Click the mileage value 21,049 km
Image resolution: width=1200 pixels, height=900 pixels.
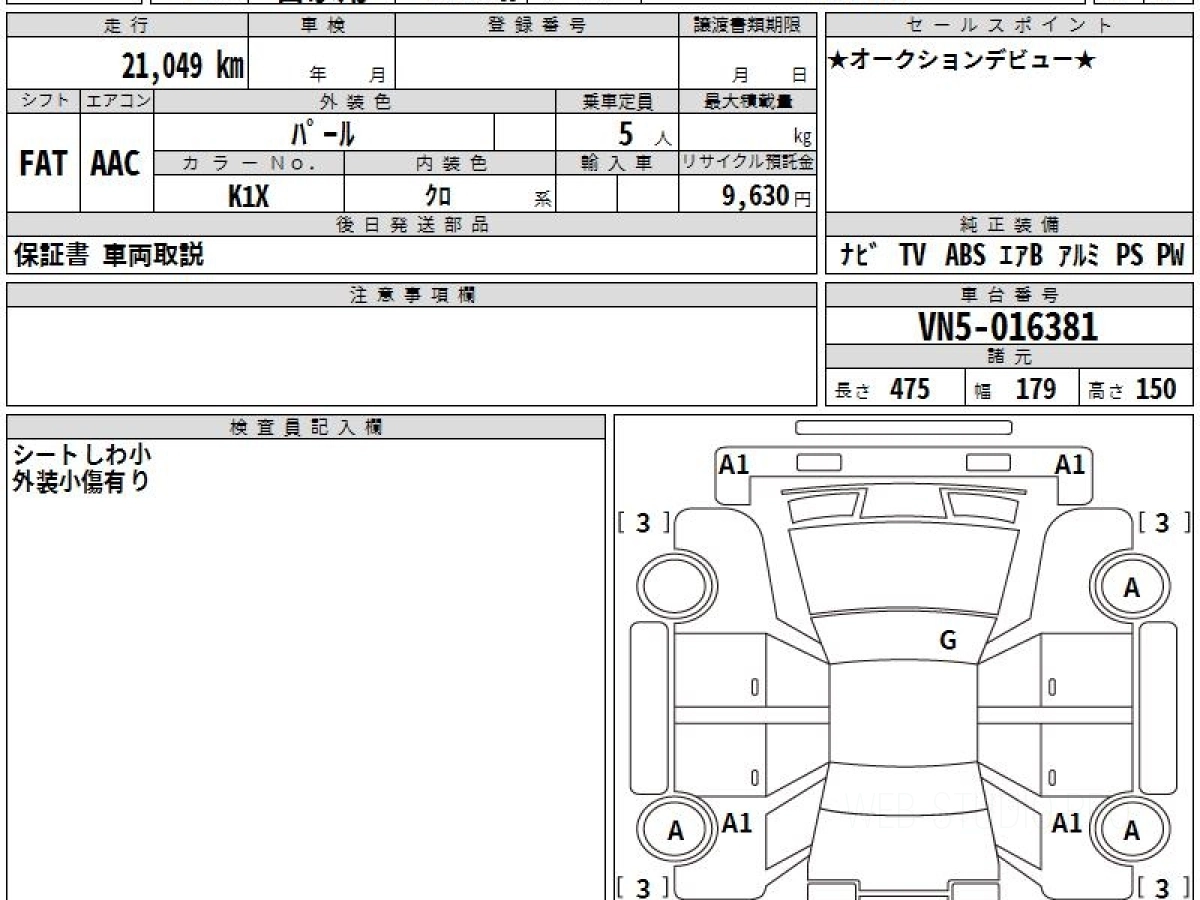click(183, 67)
